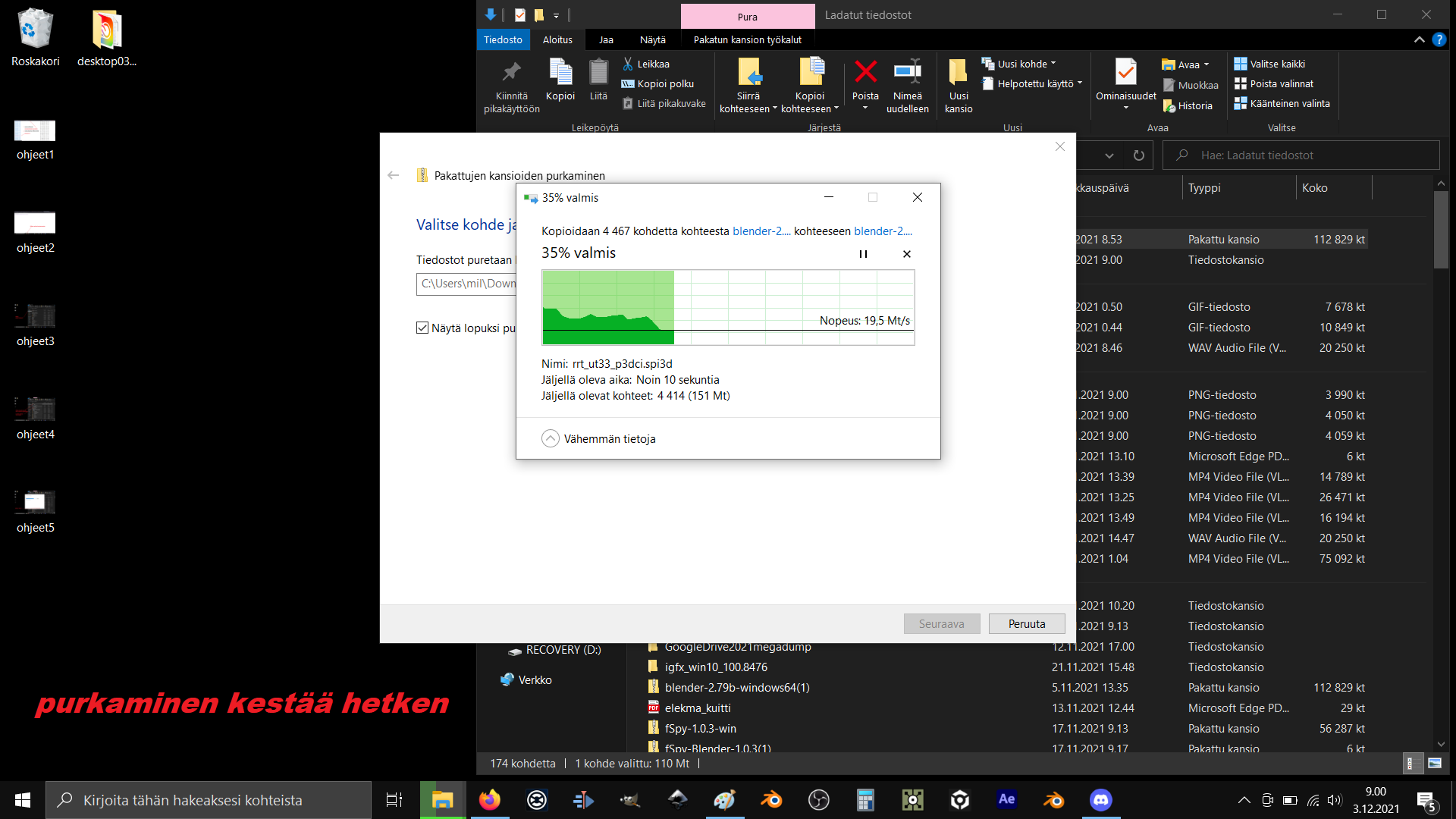Click the Peruuta button
1456x819 pixels.
(1027, 624)
